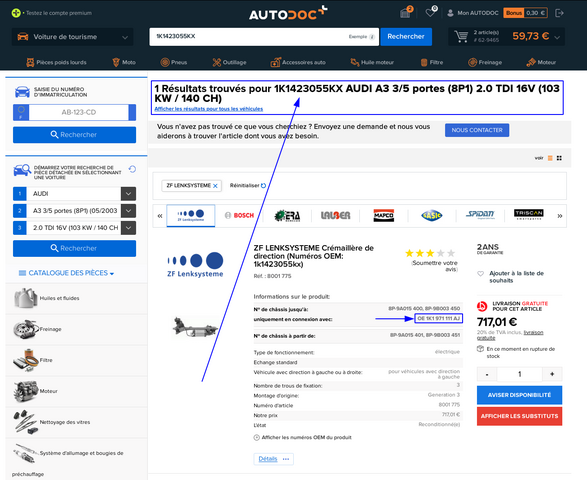
Task: Open the AUDI make dropdown
Action: [74, 194]
